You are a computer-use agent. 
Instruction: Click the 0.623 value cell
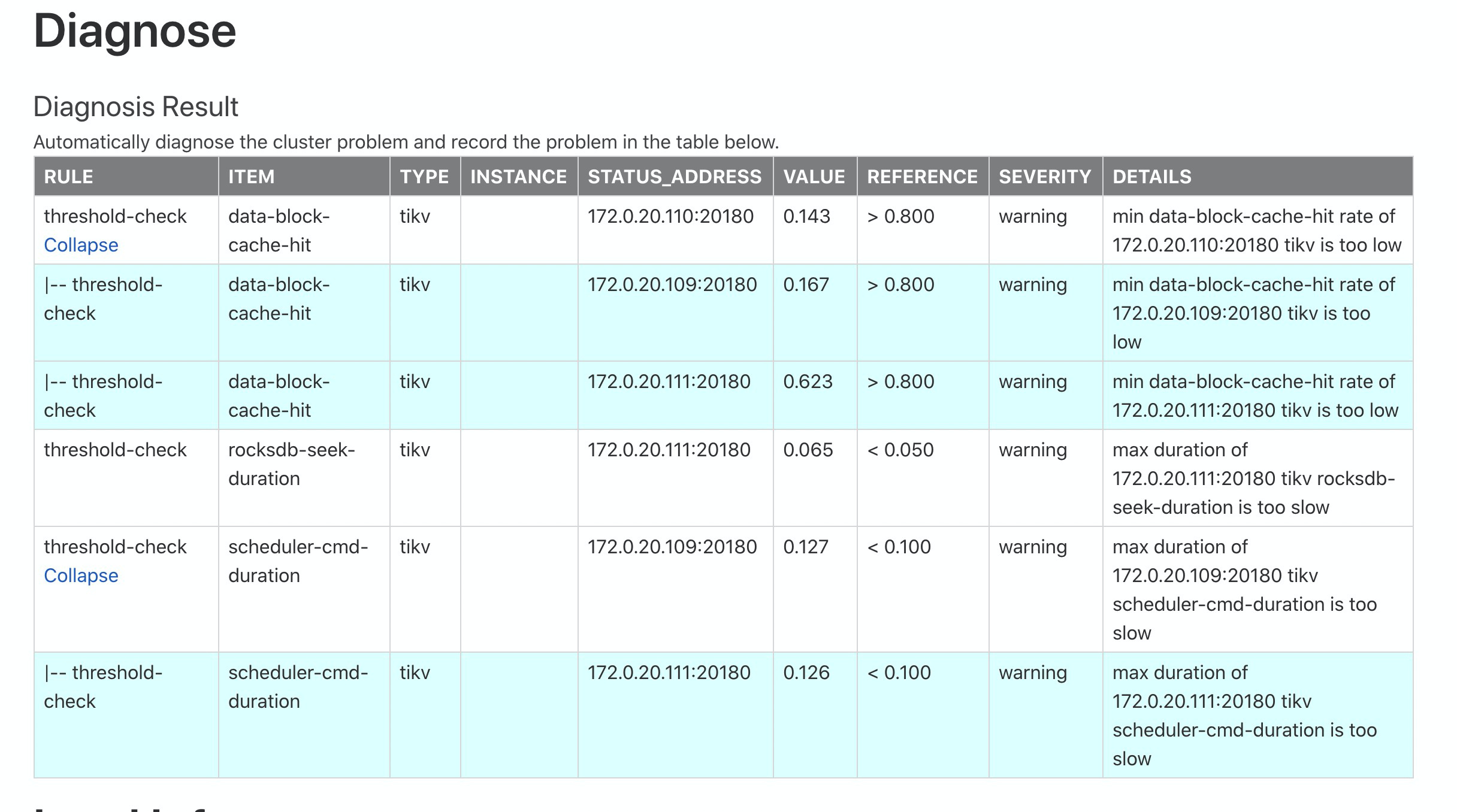coord(808,381)
